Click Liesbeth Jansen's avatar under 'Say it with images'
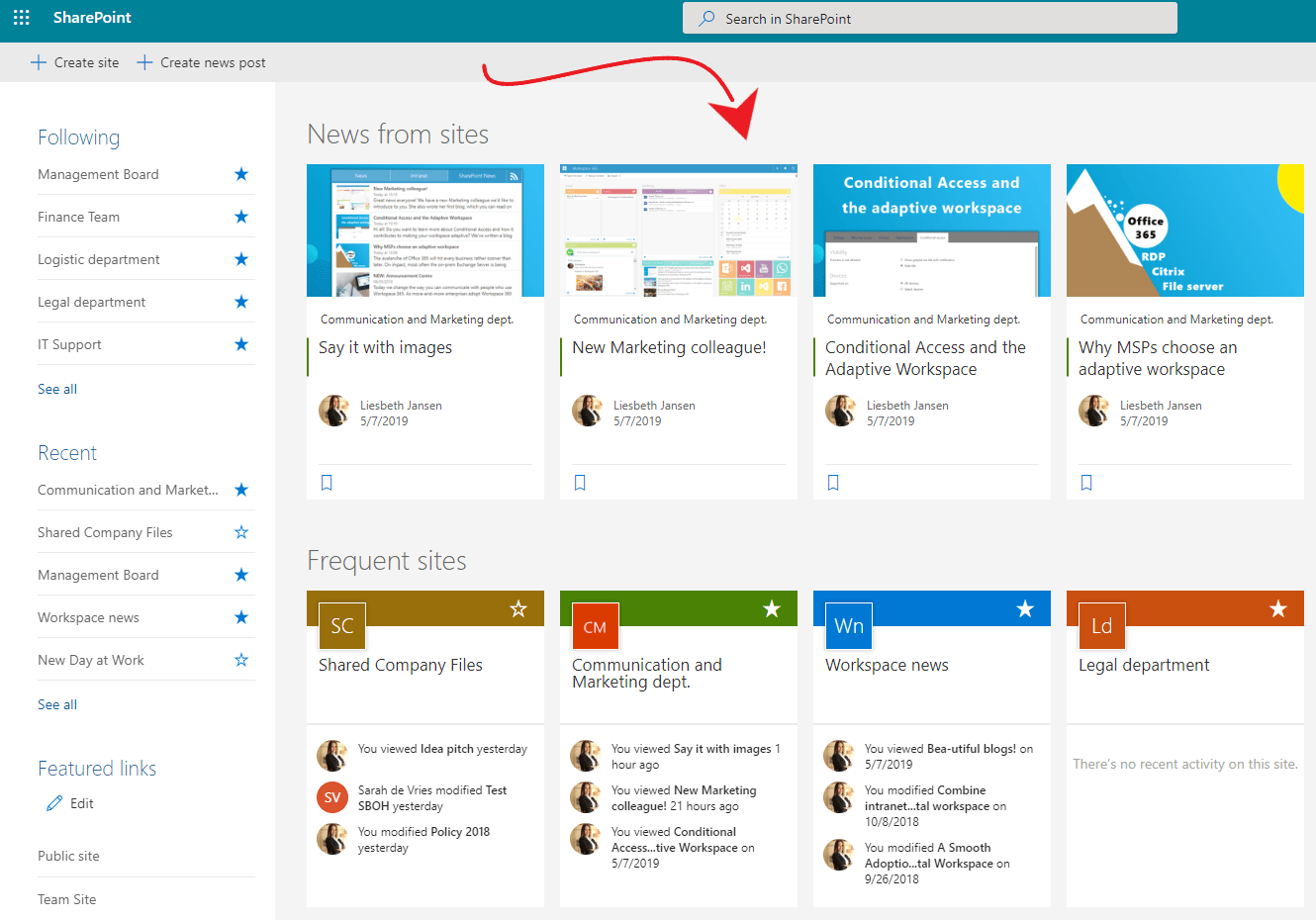 [x=334, y=411]
